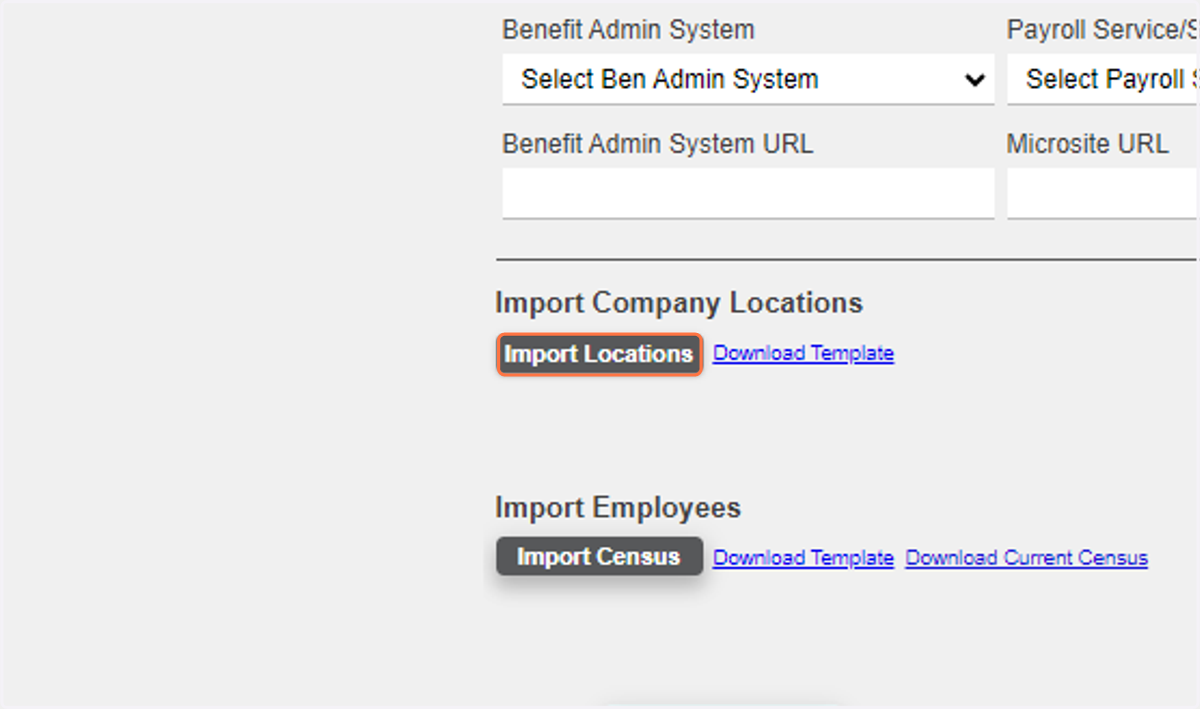
Task: Click the Import Locations button
Action: 599,354
